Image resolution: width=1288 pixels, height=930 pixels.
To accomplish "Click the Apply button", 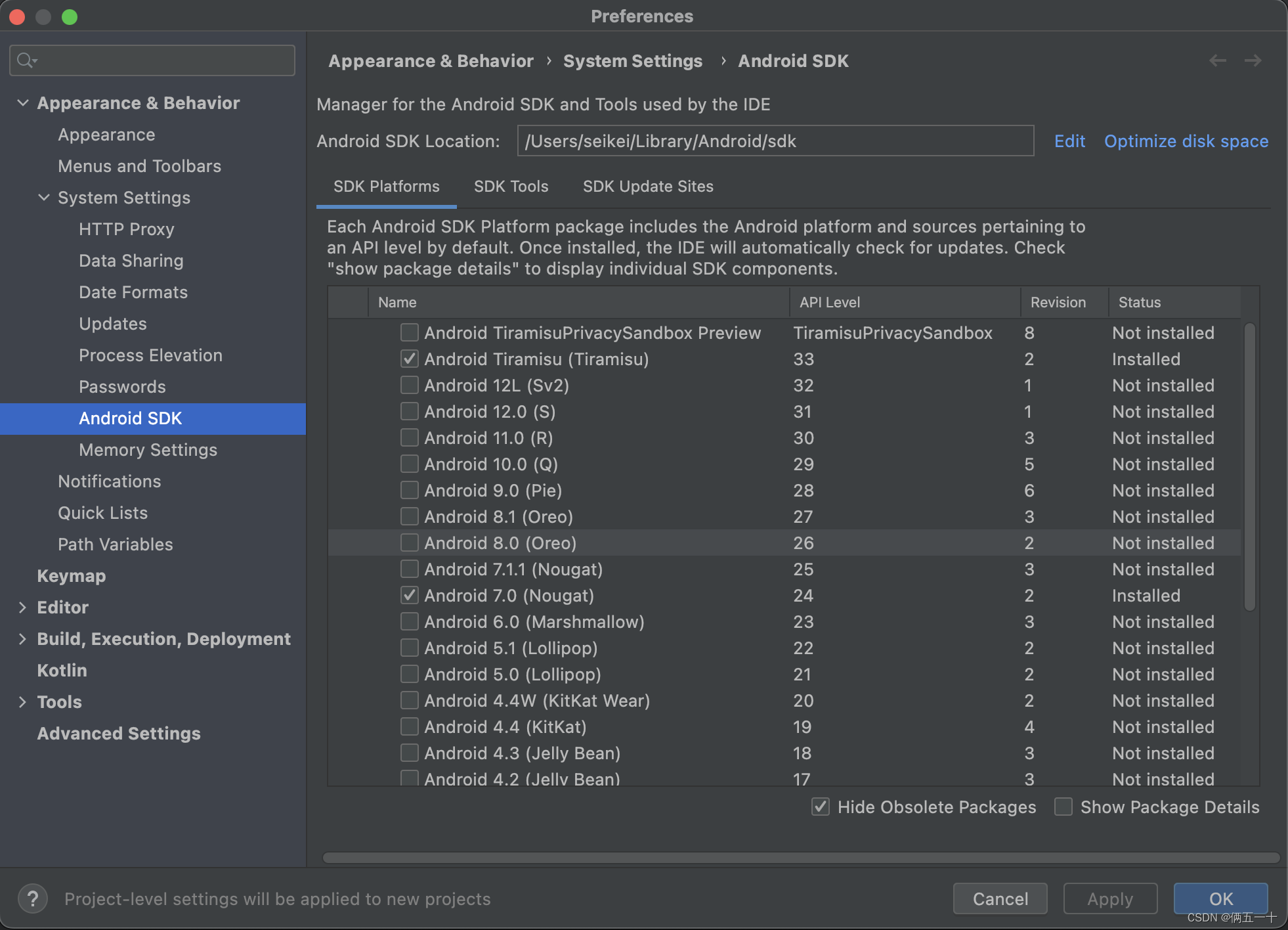I will [1110, 898].
